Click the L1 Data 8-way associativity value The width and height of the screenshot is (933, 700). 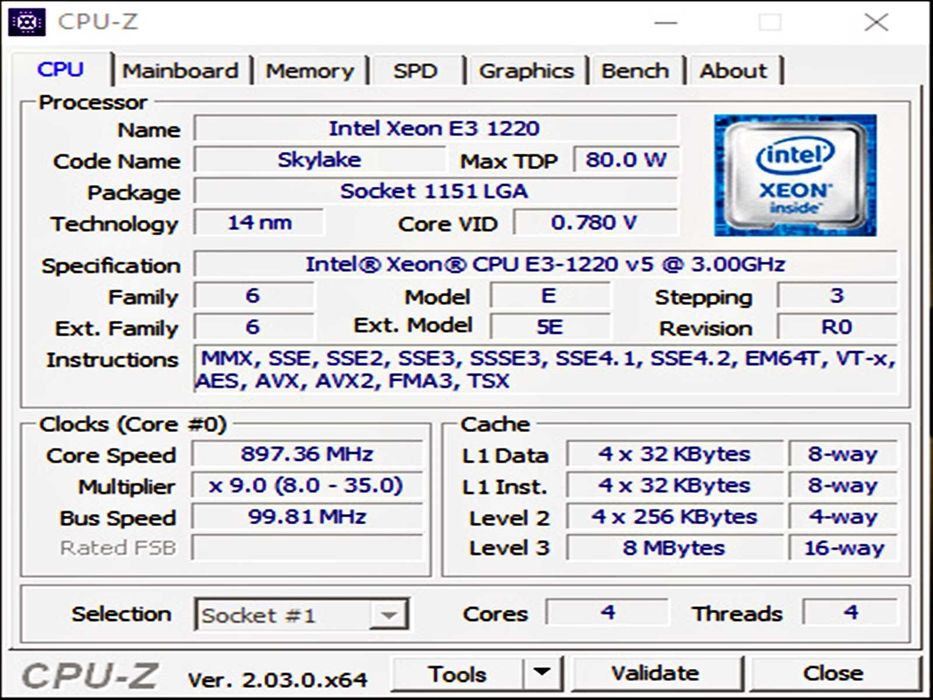[843, 454]
